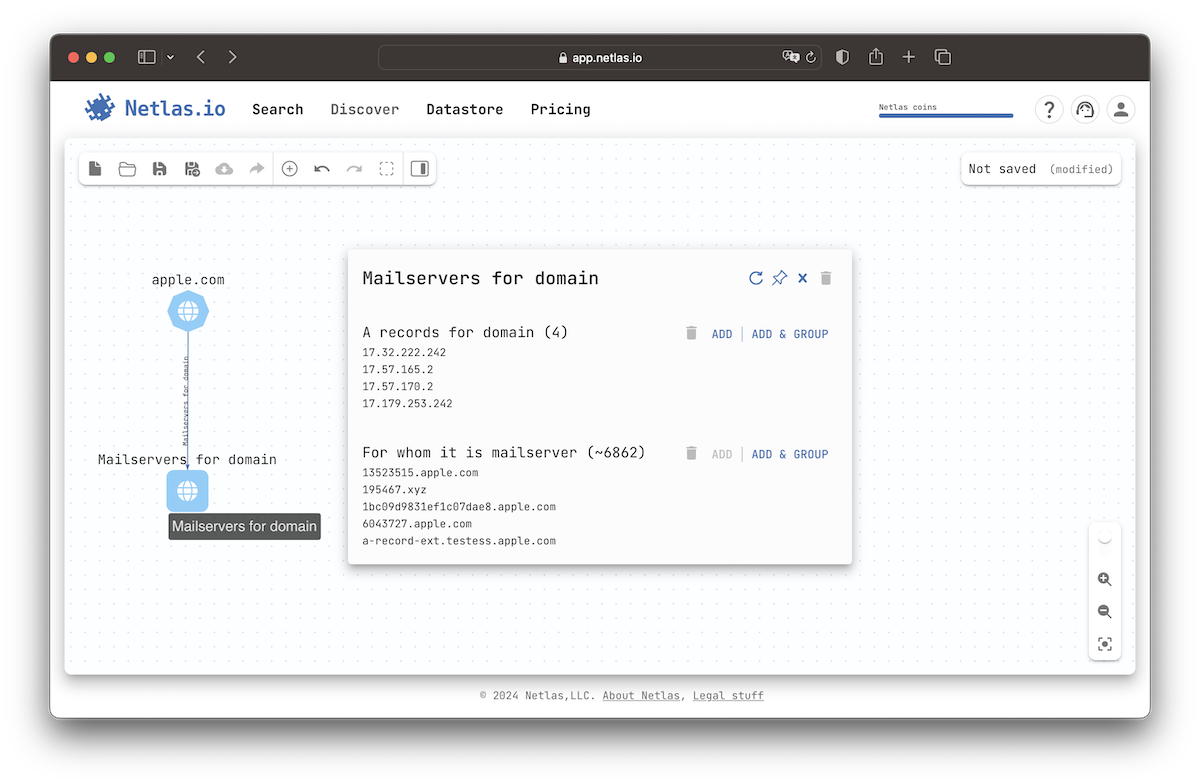Open the user account menu
The height and width of the screenshot is (784, 1200).
(x=1121, y=110)
